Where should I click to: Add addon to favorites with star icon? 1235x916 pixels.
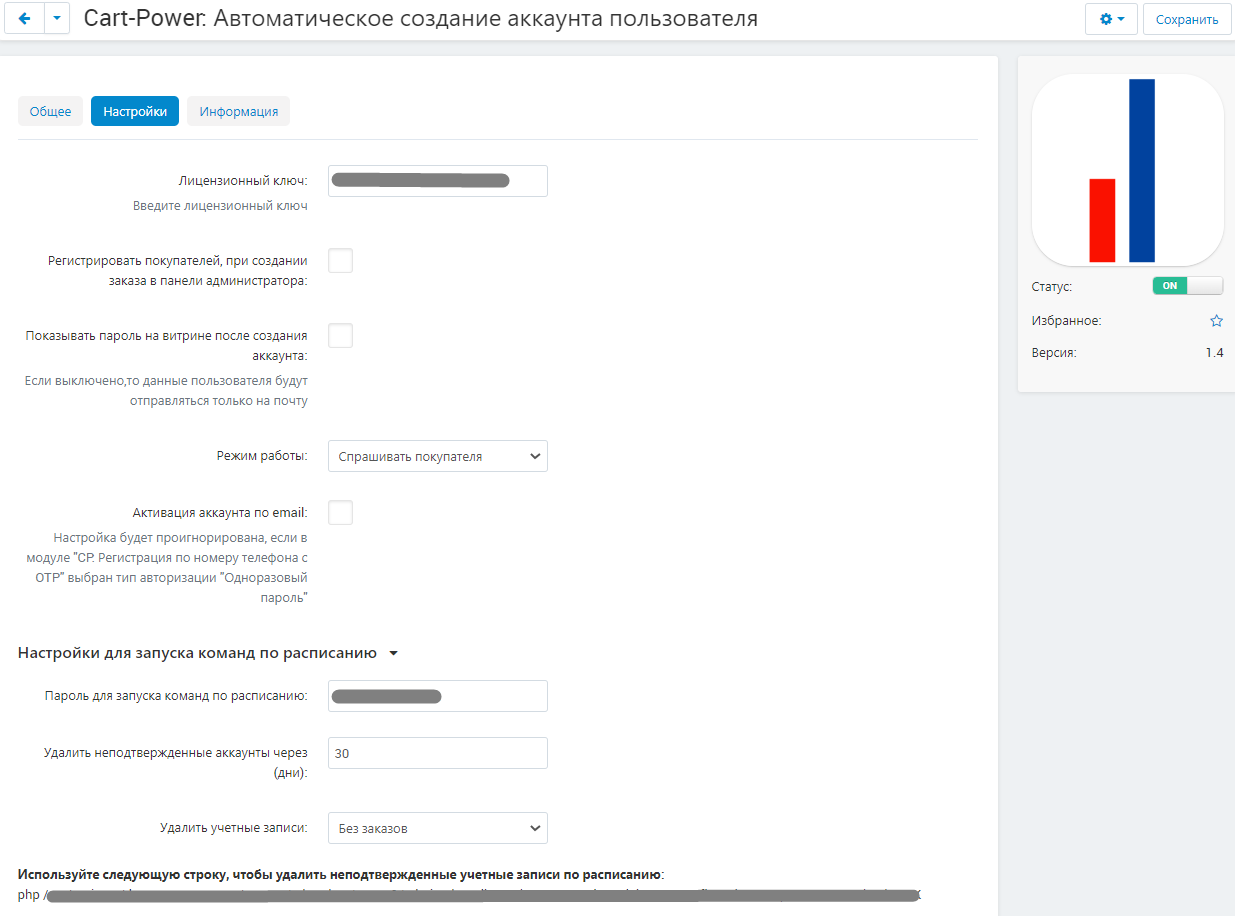point(1216,321)
